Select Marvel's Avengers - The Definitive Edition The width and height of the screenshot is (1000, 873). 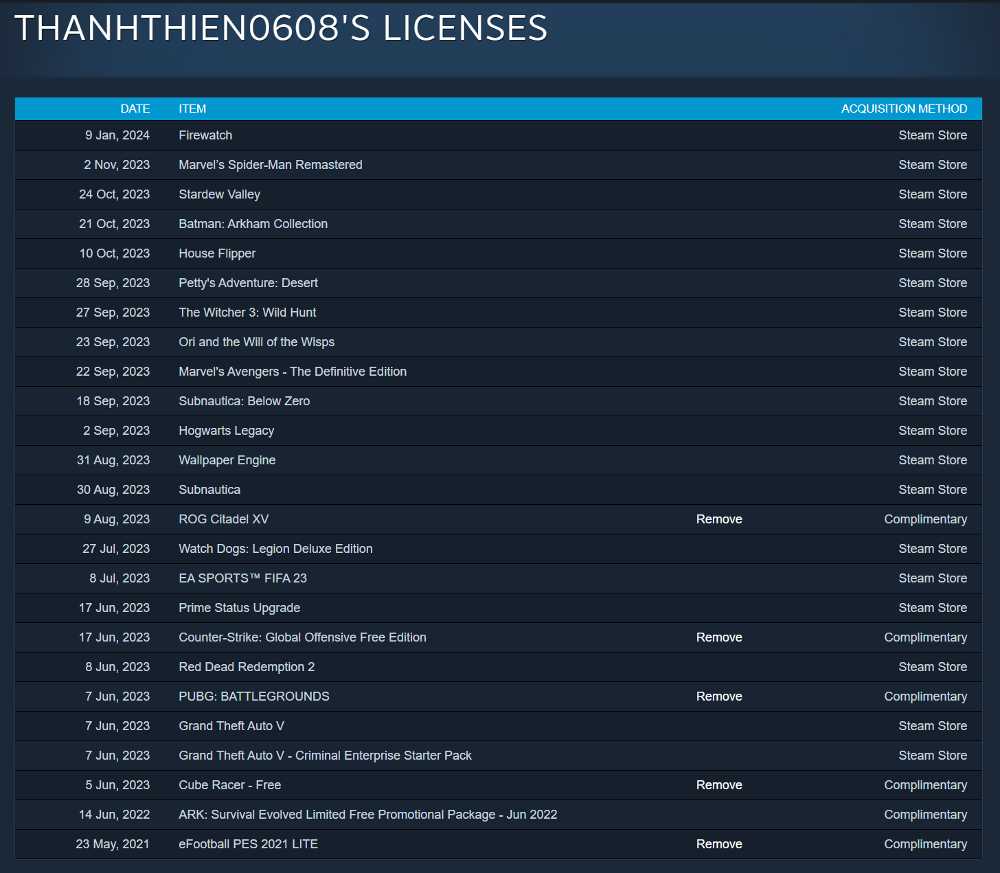point(293,371)
